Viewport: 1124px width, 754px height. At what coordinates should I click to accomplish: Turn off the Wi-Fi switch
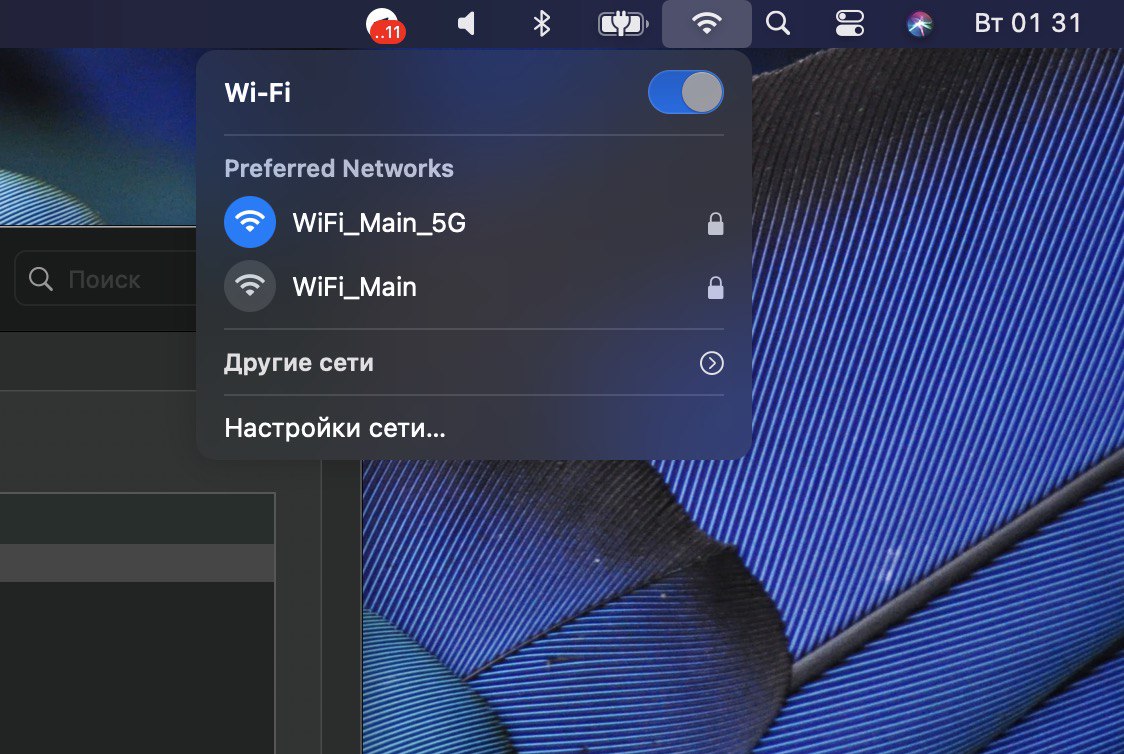point(685,92)
